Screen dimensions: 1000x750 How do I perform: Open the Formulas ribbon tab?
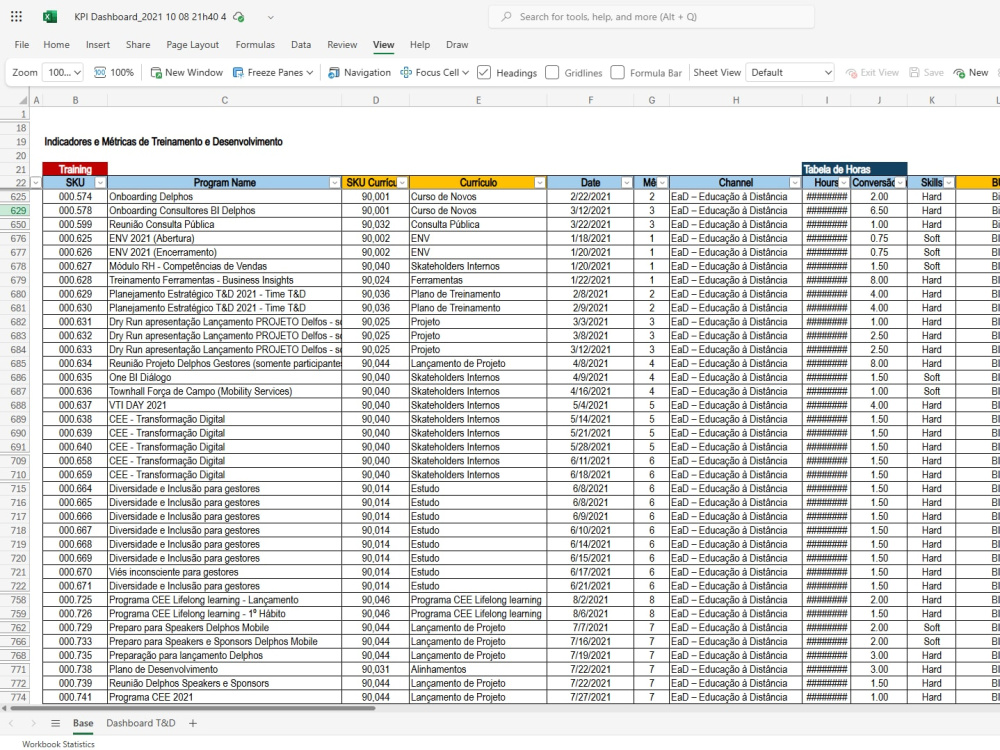[255, 45]
